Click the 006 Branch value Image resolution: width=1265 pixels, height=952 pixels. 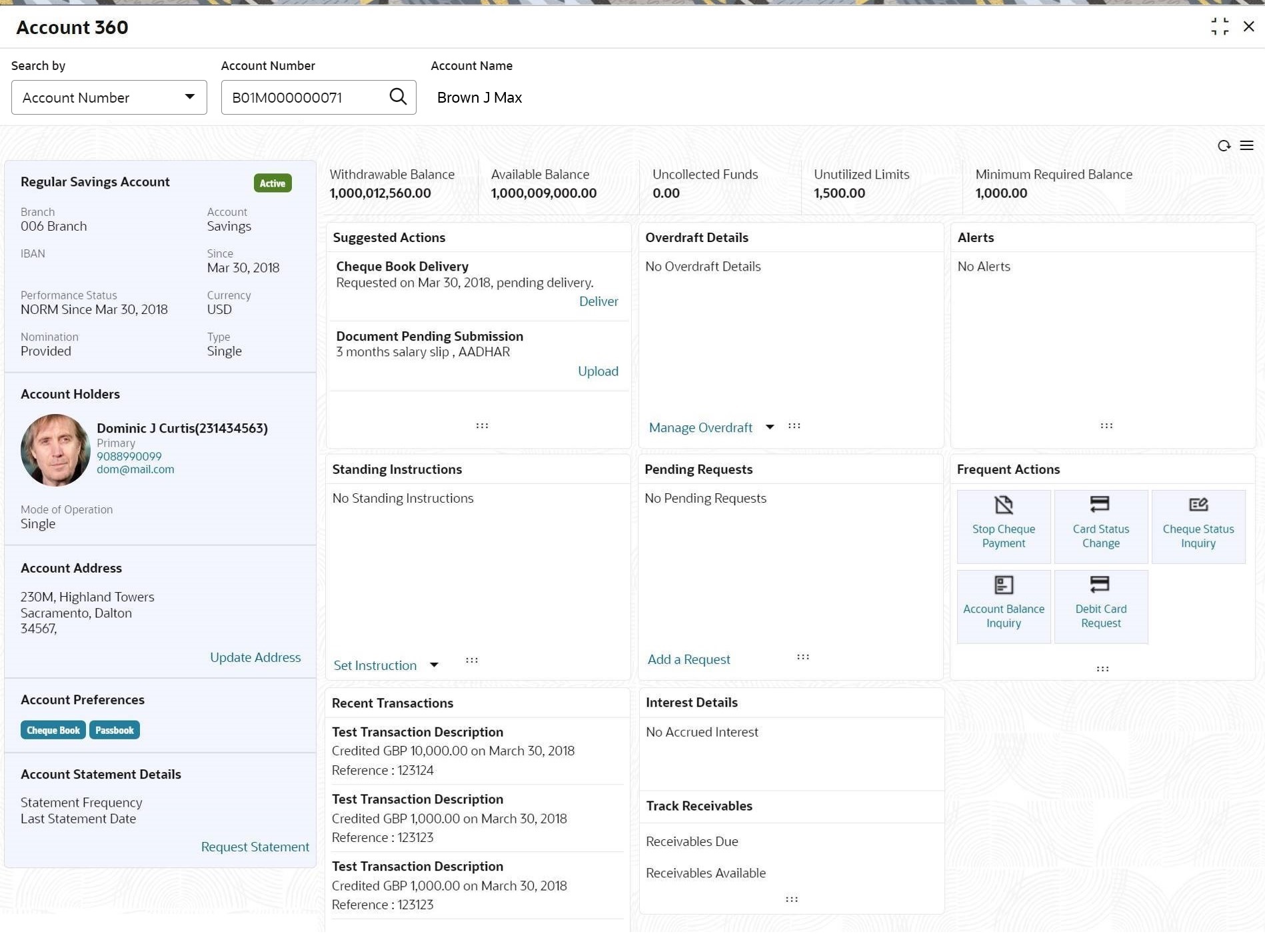point(53,226)
